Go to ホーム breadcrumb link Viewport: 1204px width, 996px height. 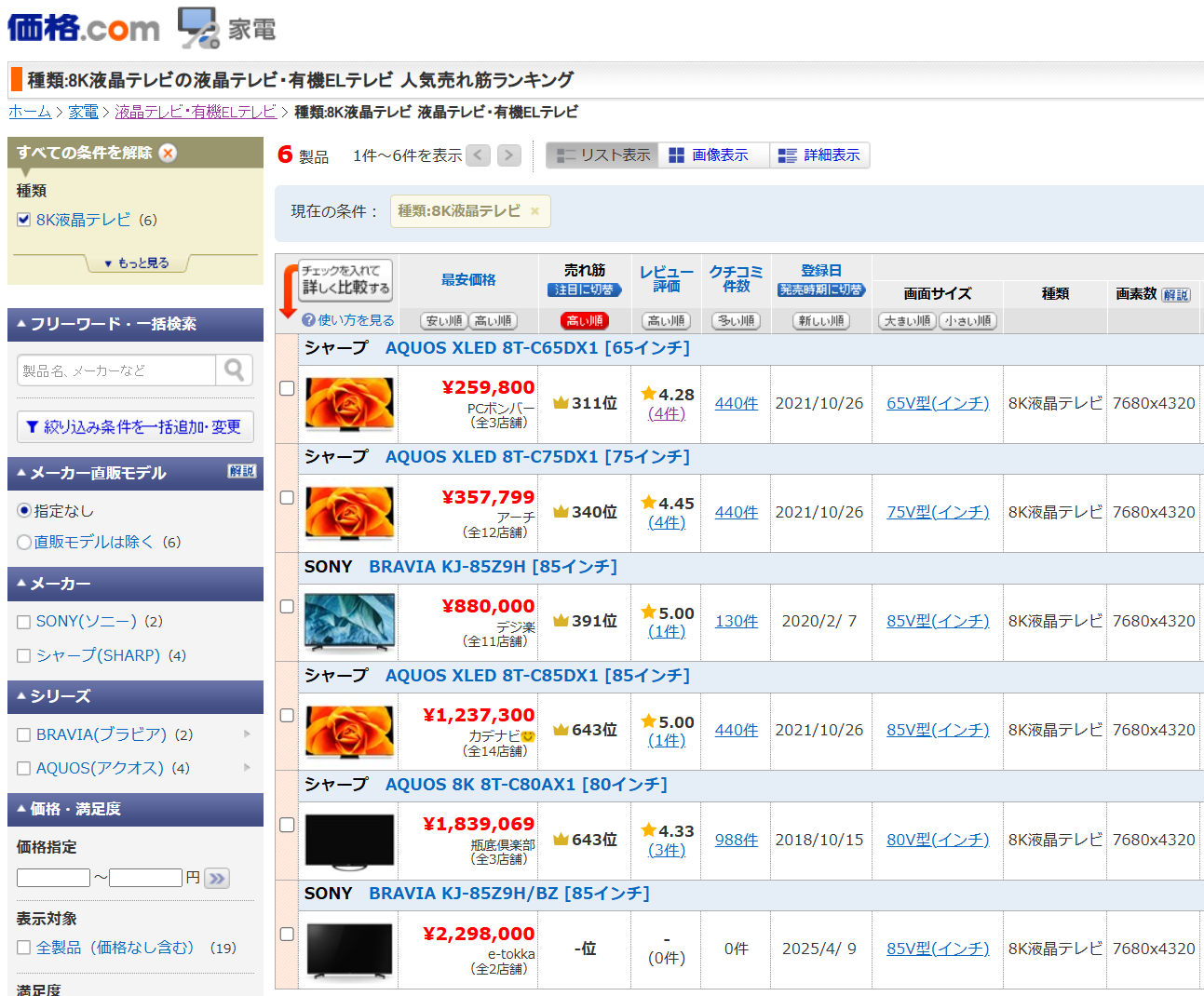(x=30, y=112)
